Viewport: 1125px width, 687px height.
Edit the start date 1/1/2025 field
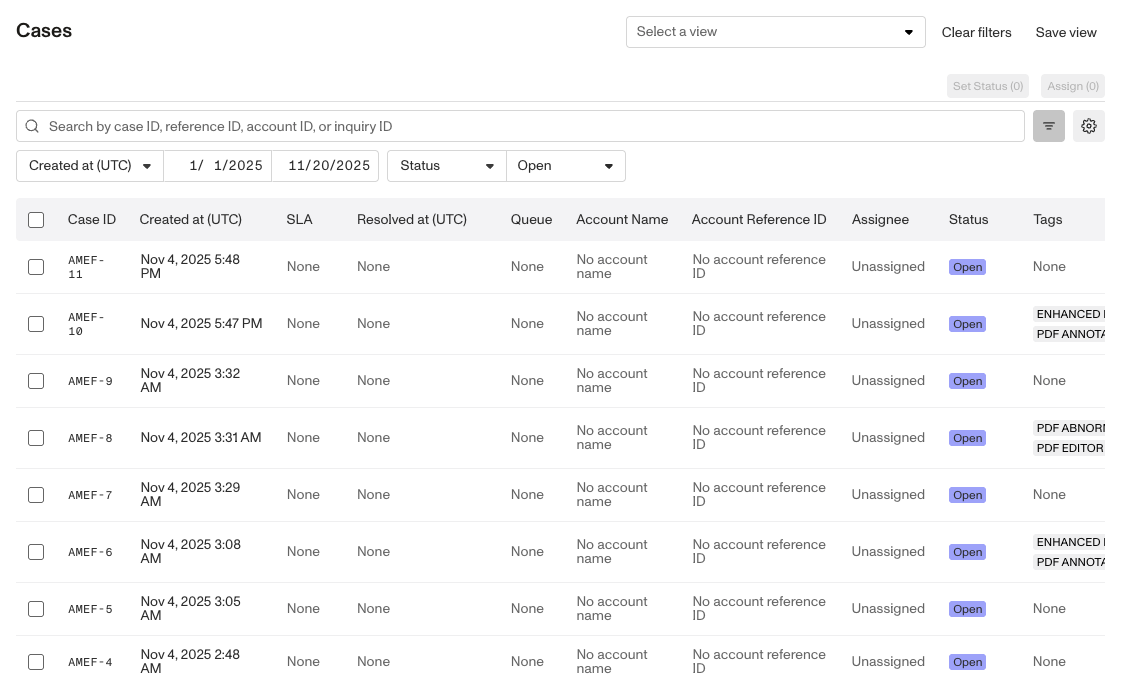pyautogui.click(x=218, y=166)
